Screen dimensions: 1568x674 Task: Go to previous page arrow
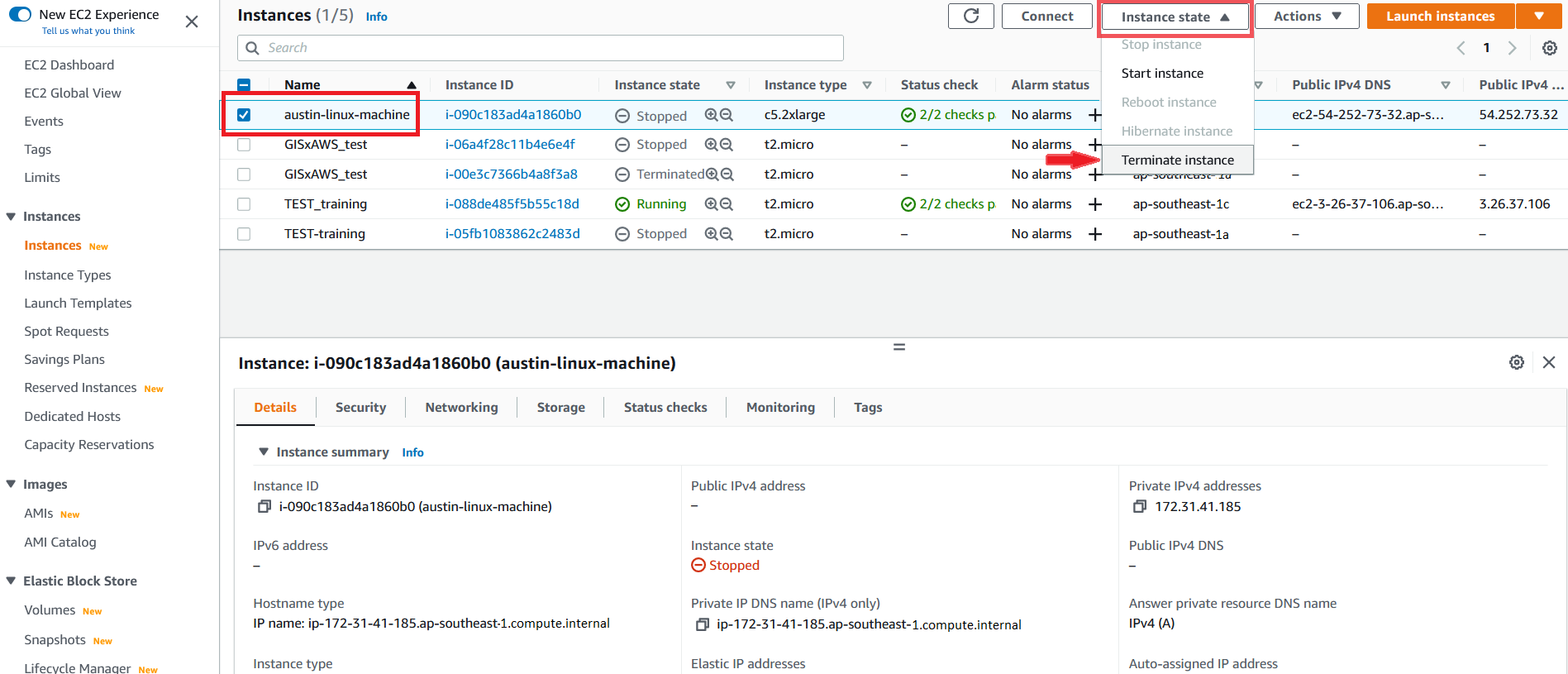click(1461, 48)
